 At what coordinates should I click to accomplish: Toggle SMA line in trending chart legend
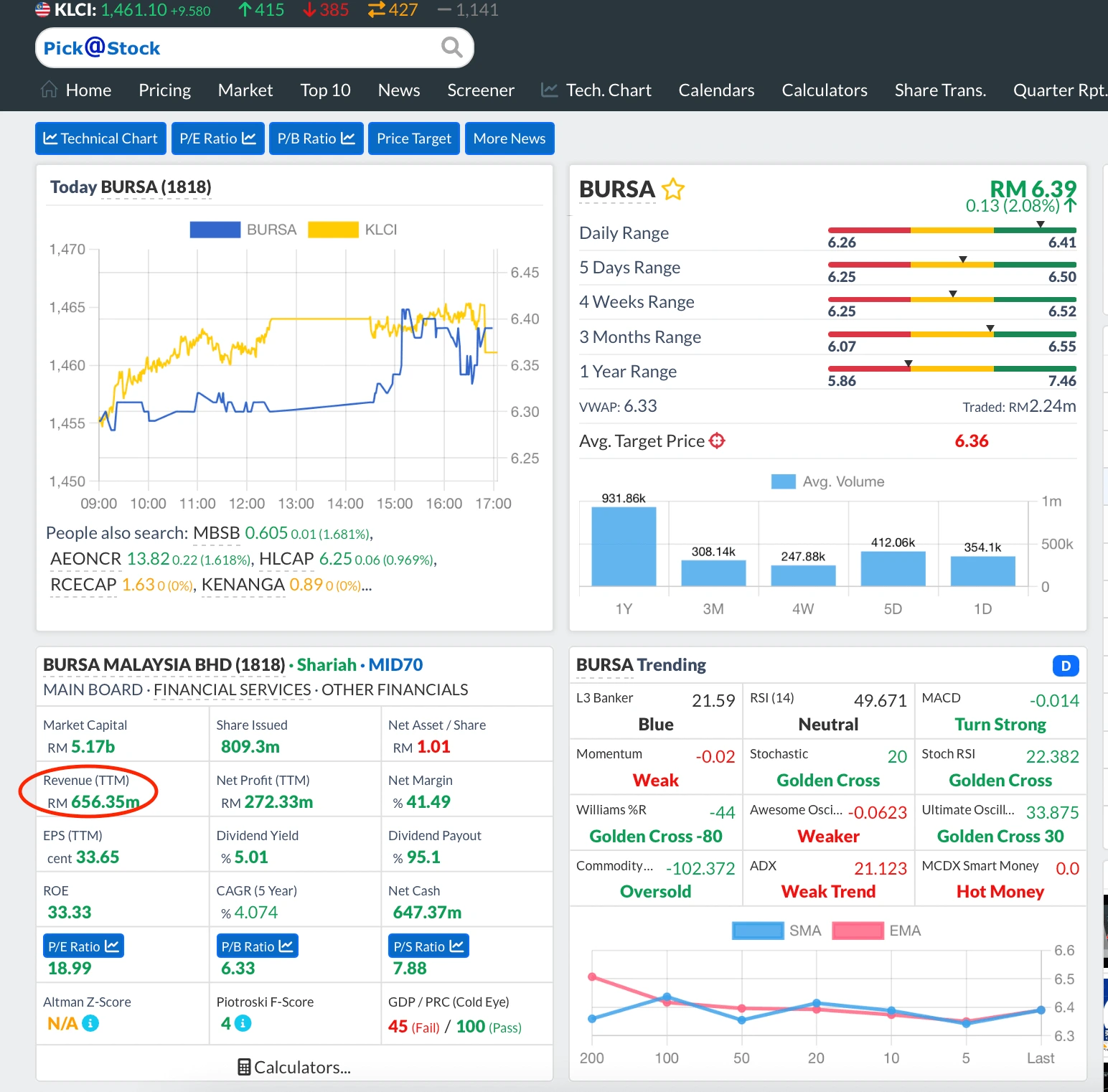point(776,931)
